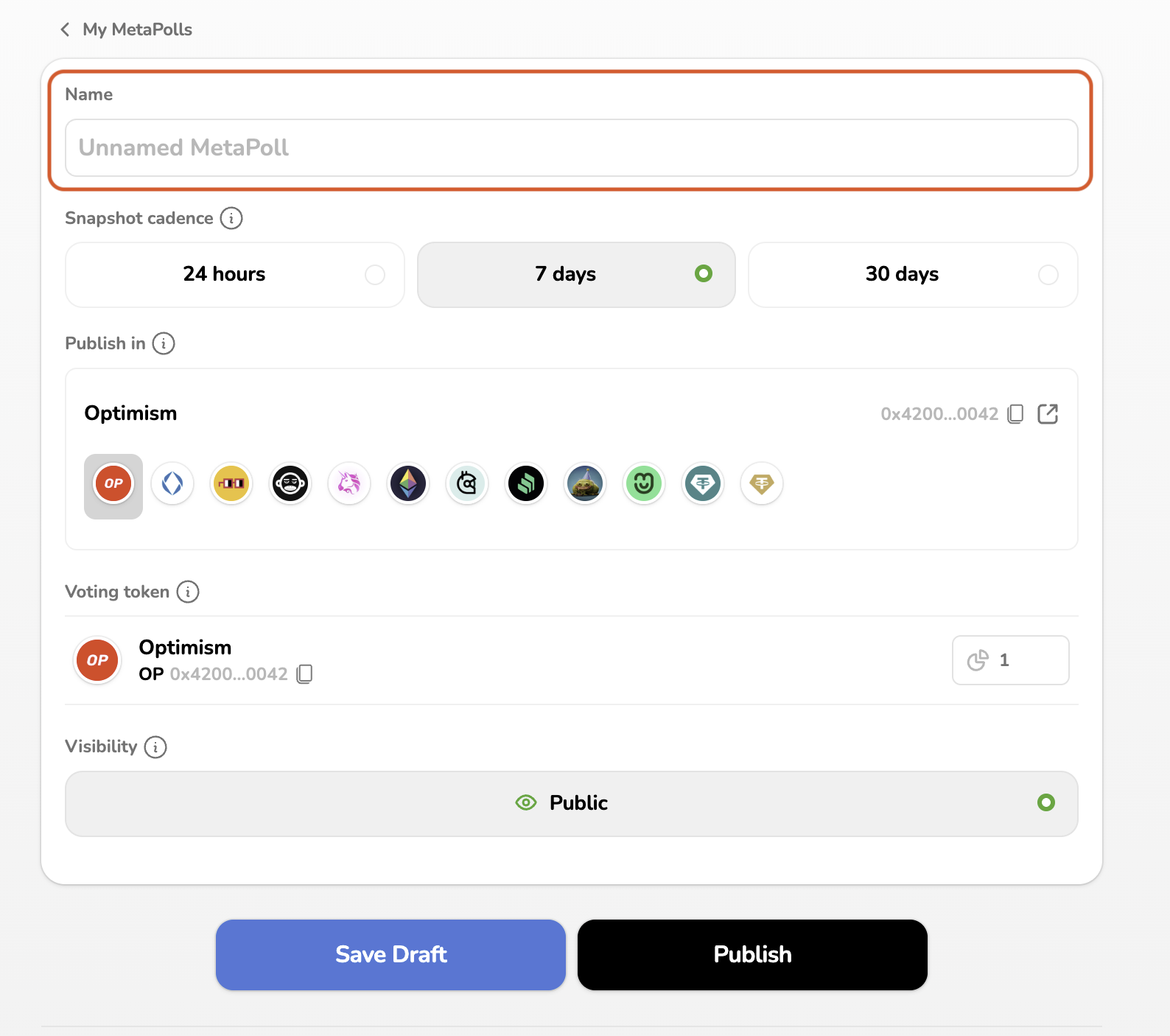Image resolution: width=1170 pixels, height=1036 pixels.
Task: Go back to My MetaPolls
Action: click(126, 29)
